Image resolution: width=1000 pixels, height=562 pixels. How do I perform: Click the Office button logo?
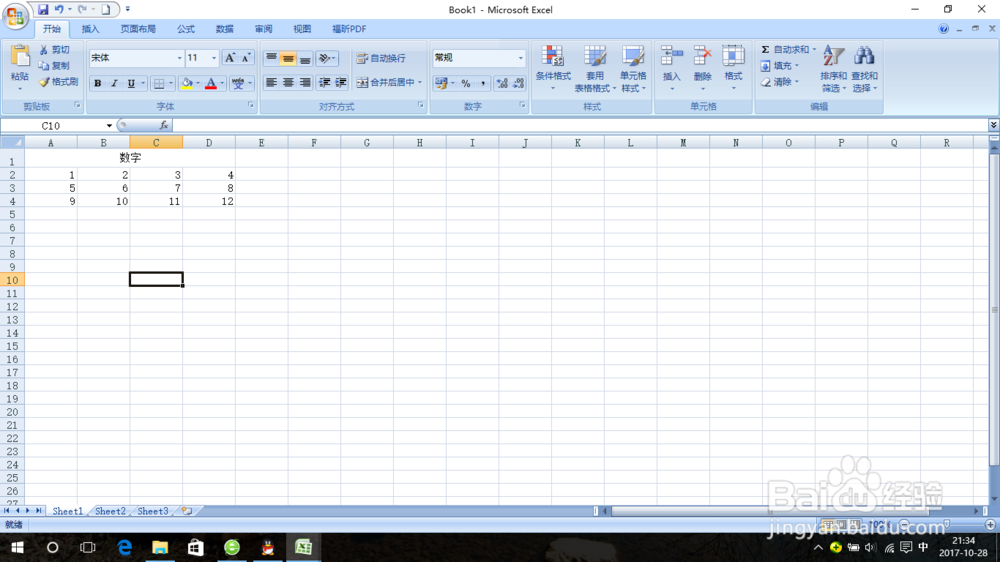(x=15, y=15)
